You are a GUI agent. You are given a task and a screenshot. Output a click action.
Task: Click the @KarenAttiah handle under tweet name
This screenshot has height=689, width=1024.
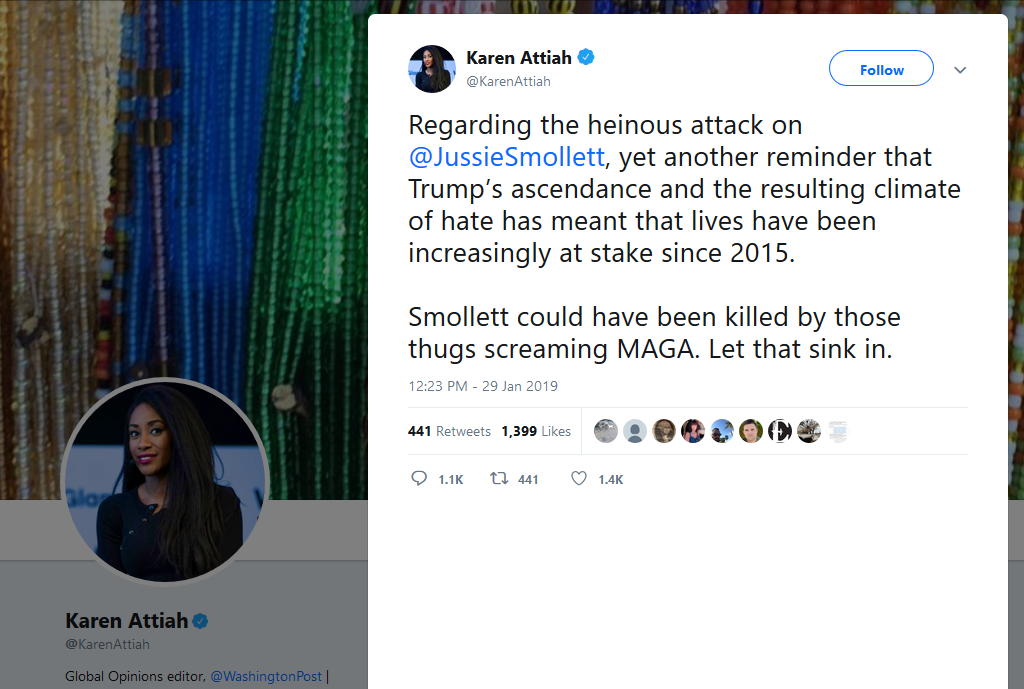508,81
